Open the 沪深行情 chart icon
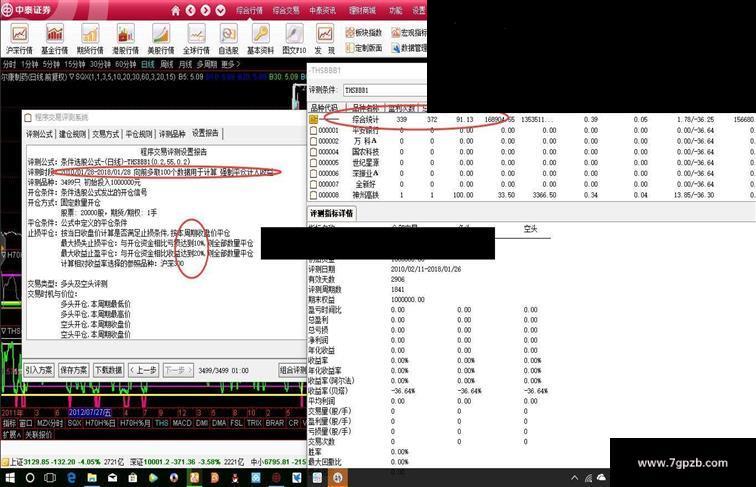 click(x=19, y=39)
